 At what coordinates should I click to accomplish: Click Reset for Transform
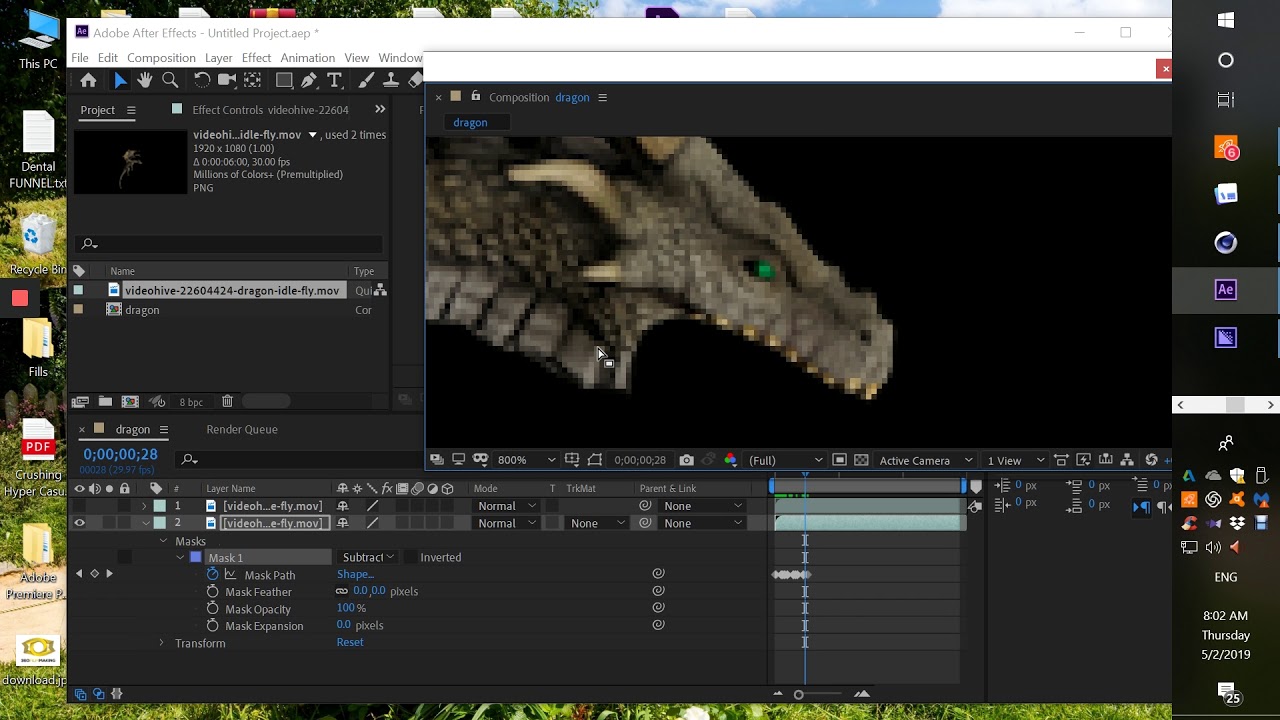(350, 642)
